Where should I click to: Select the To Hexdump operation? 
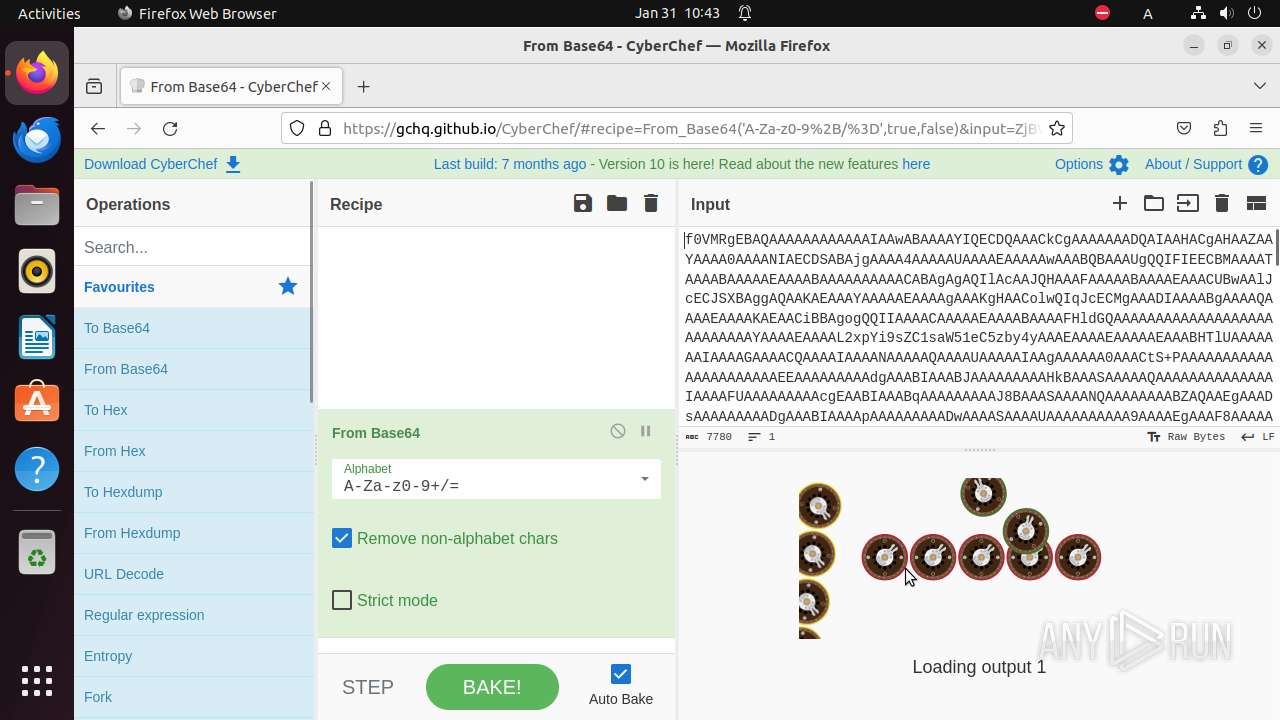coord(194,492)
